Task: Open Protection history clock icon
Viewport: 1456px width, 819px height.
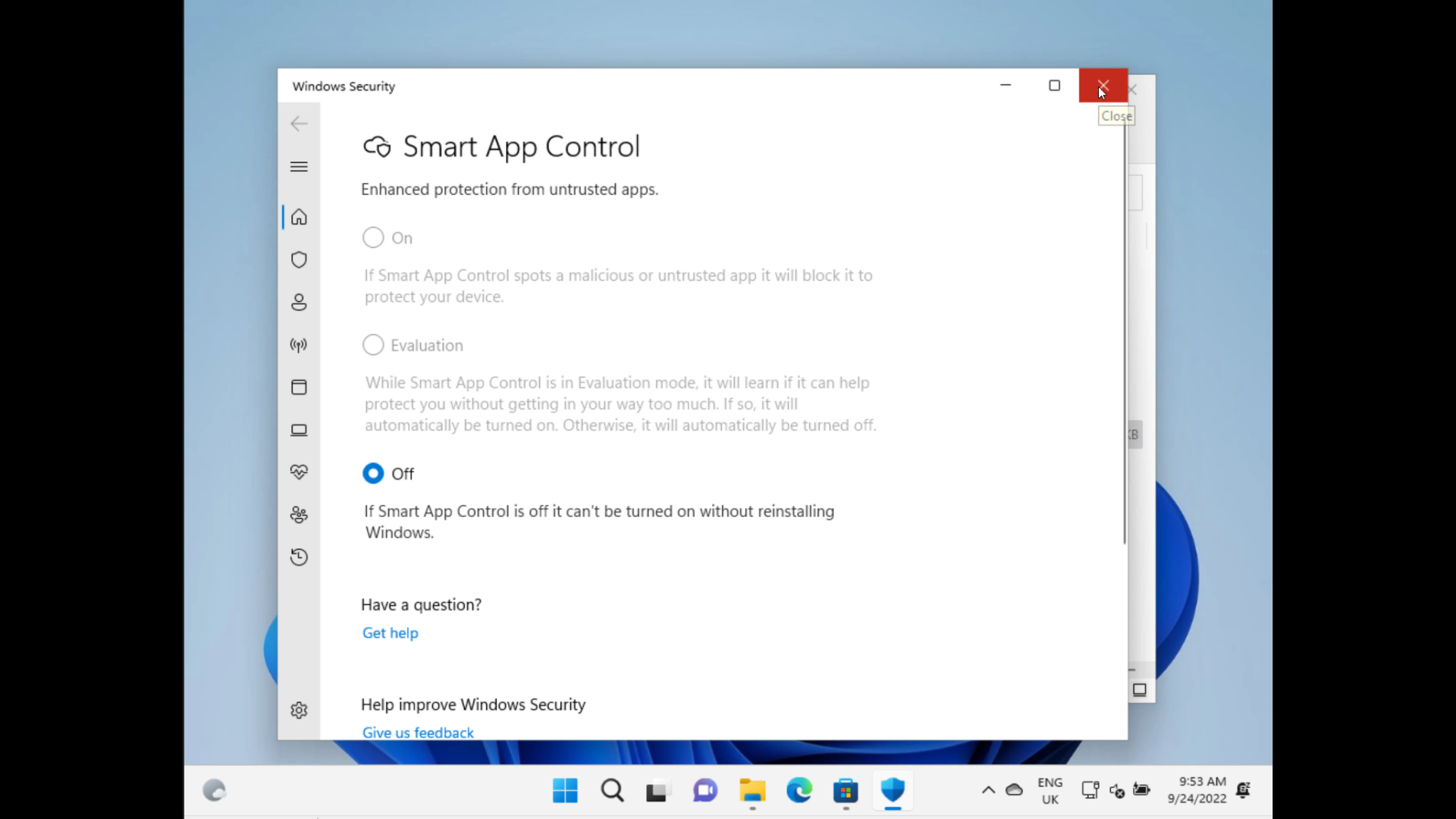Action: coord(299,557)
